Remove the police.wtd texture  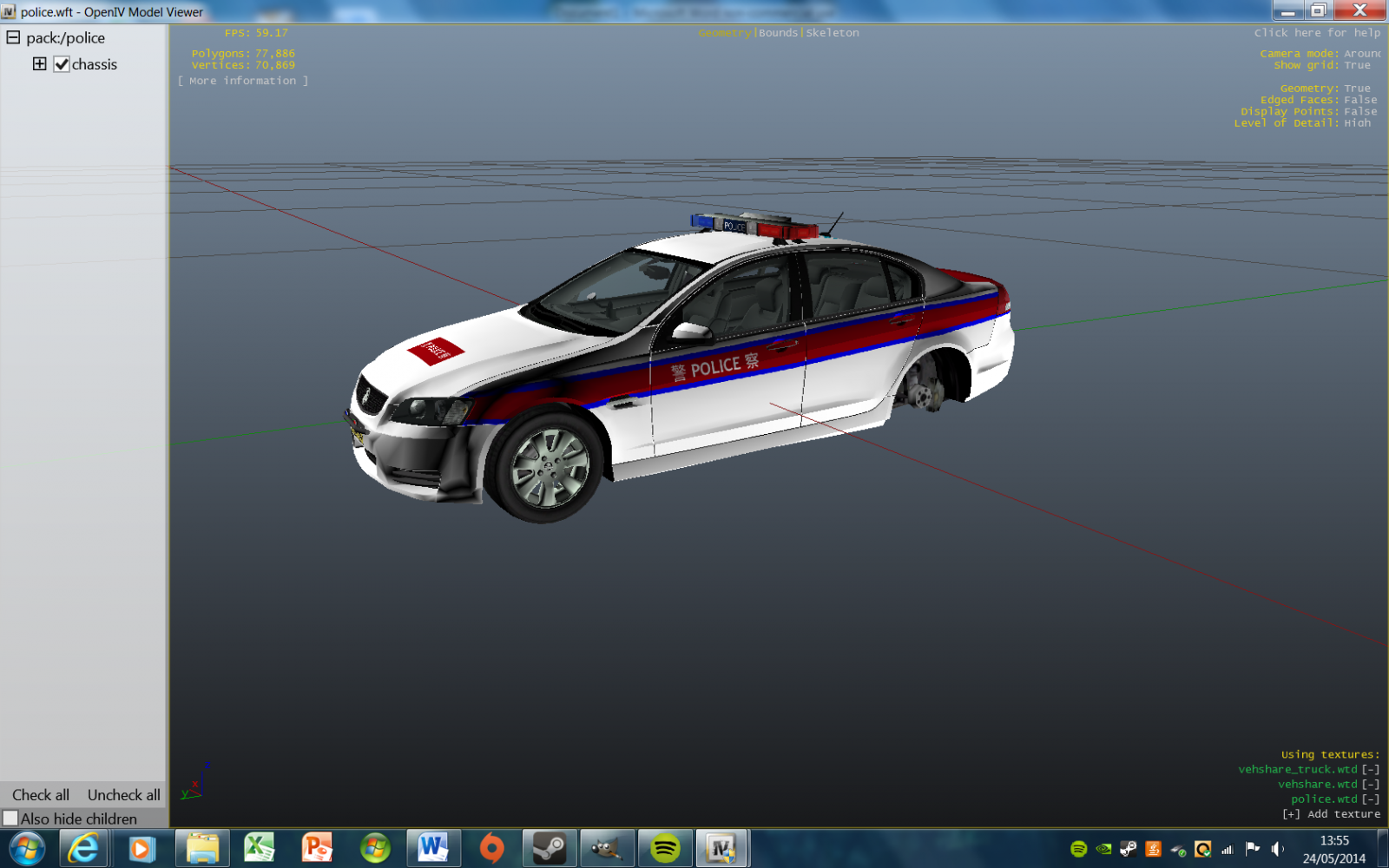pyautogui.click(x=1371, y=799)
